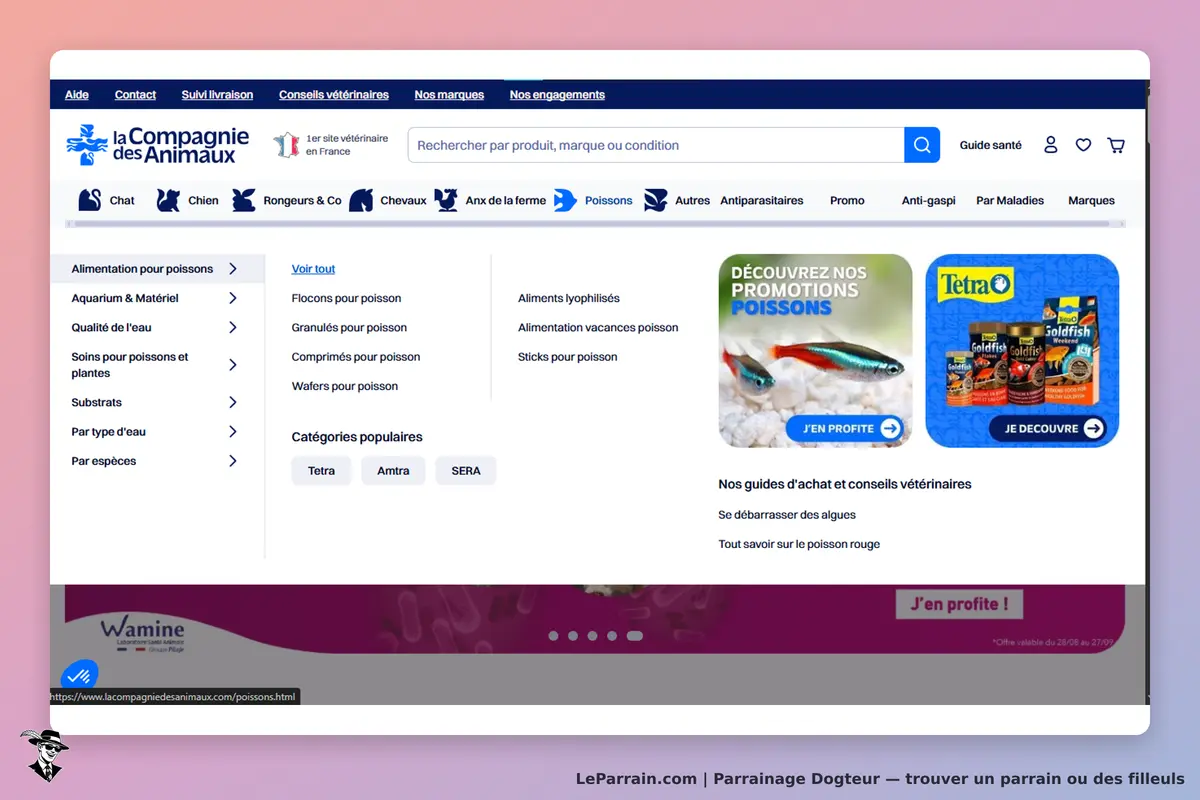Expand Qualité de l'eau chevron
The height and width of the screenshot is (800, 1200).
233,327
